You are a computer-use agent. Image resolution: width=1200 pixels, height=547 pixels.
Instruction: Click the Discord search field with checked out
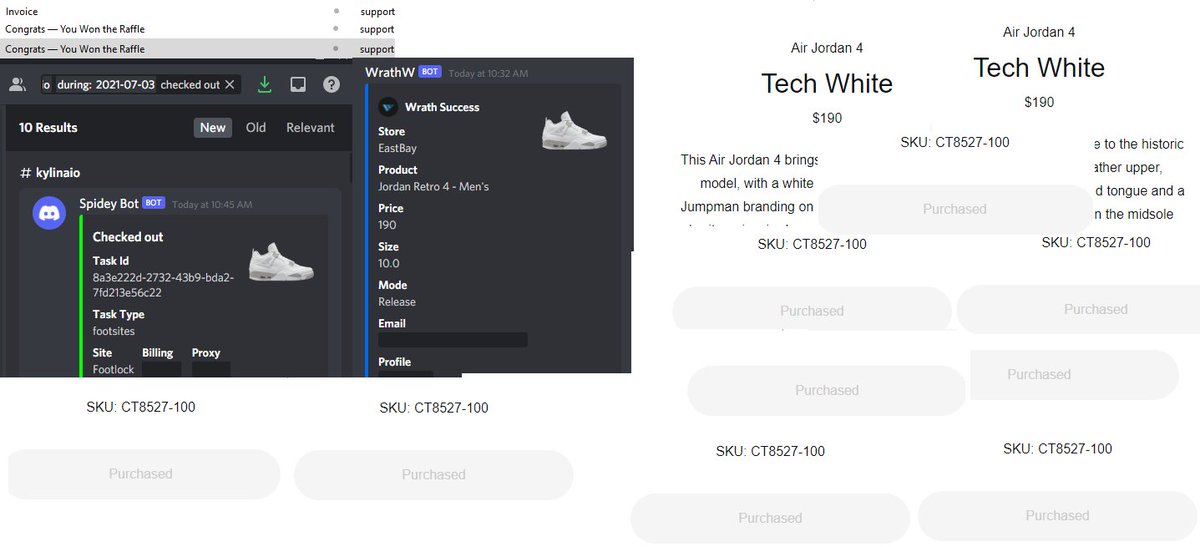140,85
